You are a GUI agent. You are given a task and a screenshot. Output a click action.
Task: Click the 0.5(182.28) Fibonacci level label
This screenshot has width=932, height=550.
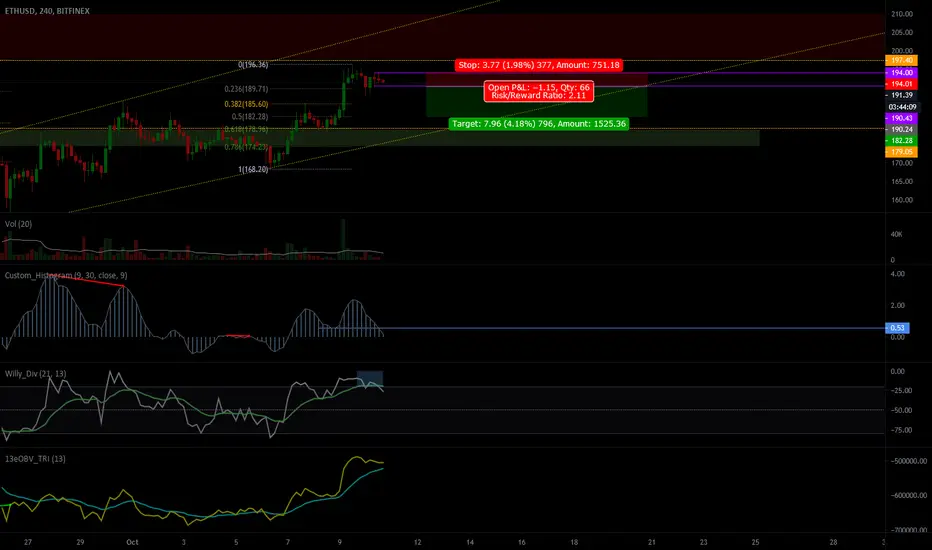tap(250, 117)
